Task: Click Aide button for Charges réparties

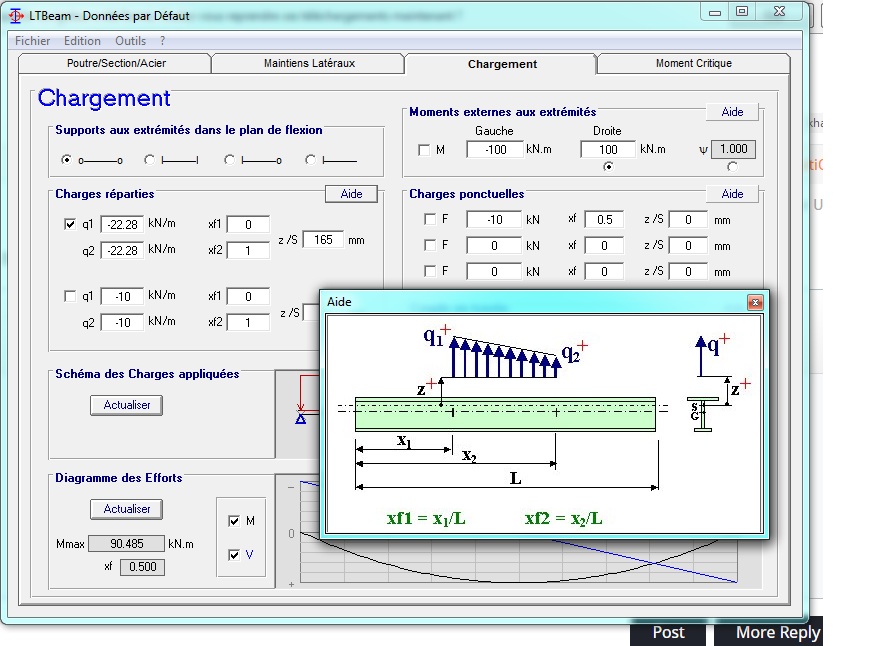Action: coord(351,194)
